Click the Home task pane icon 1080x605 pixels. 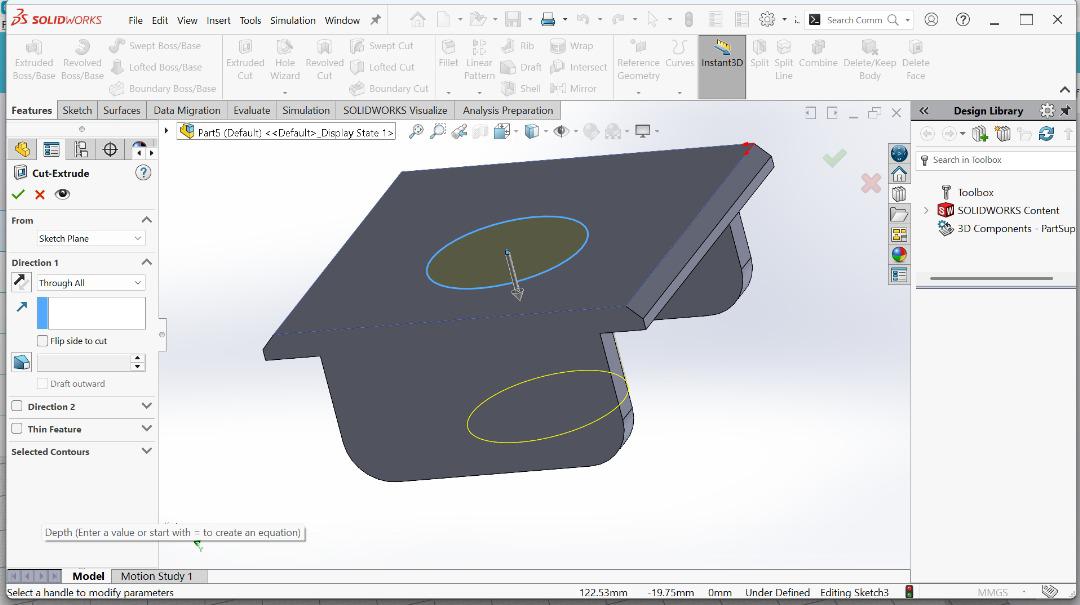click(x=898, y=174)
